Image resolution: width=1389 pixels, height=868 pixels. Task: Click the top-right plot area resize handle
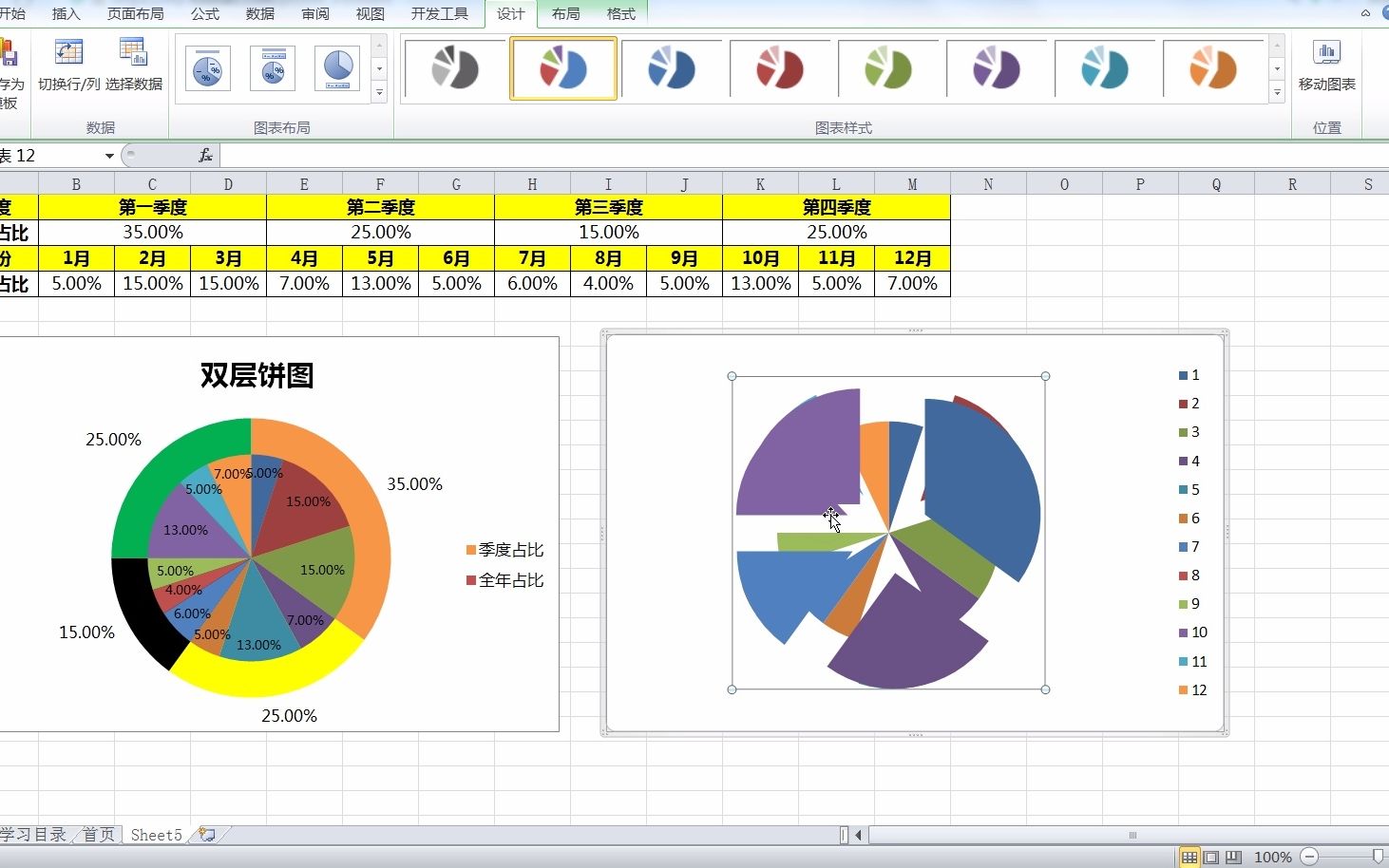point(1045,376)
